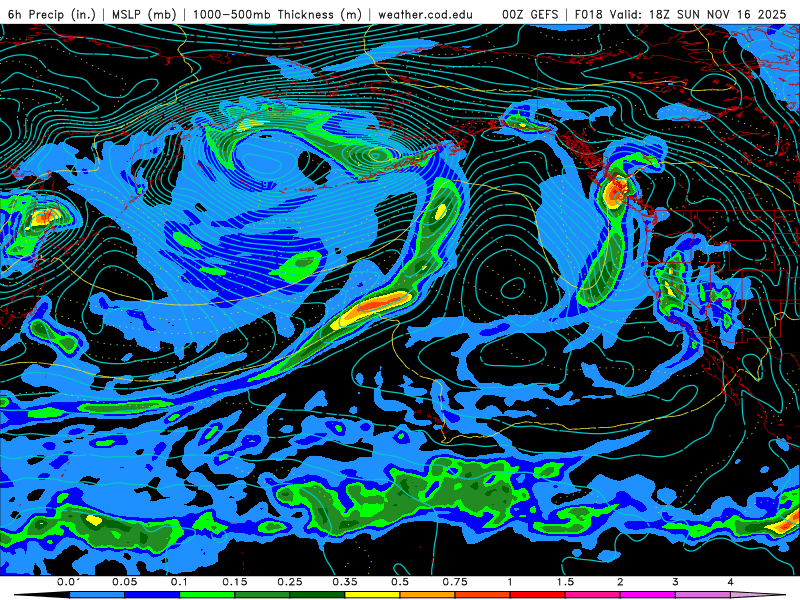Click the legend value 2
Screen dimensions: 800x600
(620, 582)
